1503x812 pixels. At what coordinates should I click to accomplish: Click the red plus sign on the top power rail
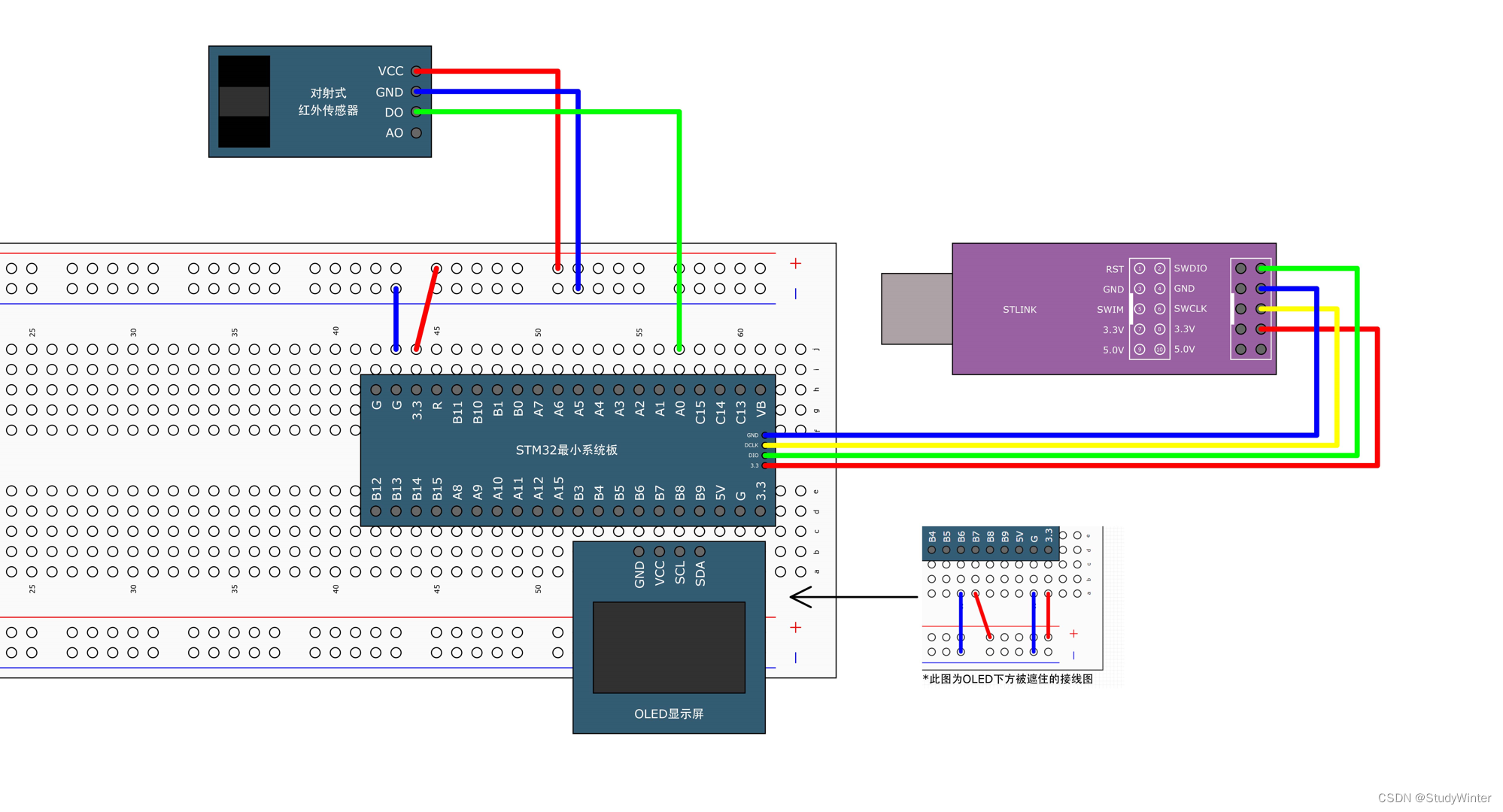tap(795, 264)
